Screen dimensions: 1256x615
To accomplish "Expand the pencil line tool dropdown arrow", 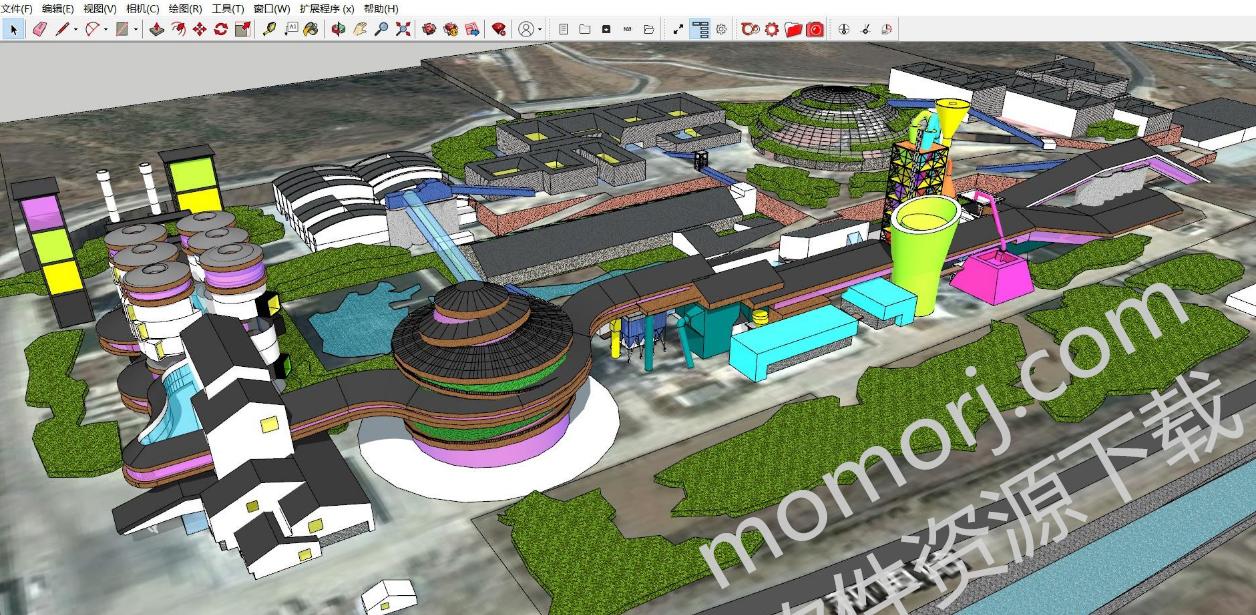I will (75, 29).
